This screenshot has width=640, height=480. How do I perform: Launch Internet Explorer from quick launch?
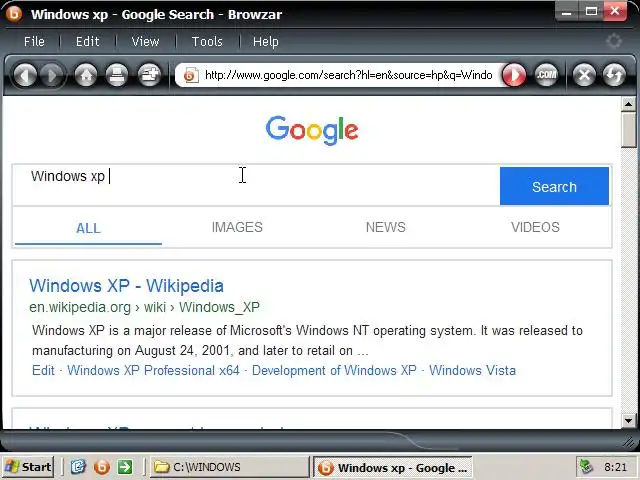(x=78, y=467)
